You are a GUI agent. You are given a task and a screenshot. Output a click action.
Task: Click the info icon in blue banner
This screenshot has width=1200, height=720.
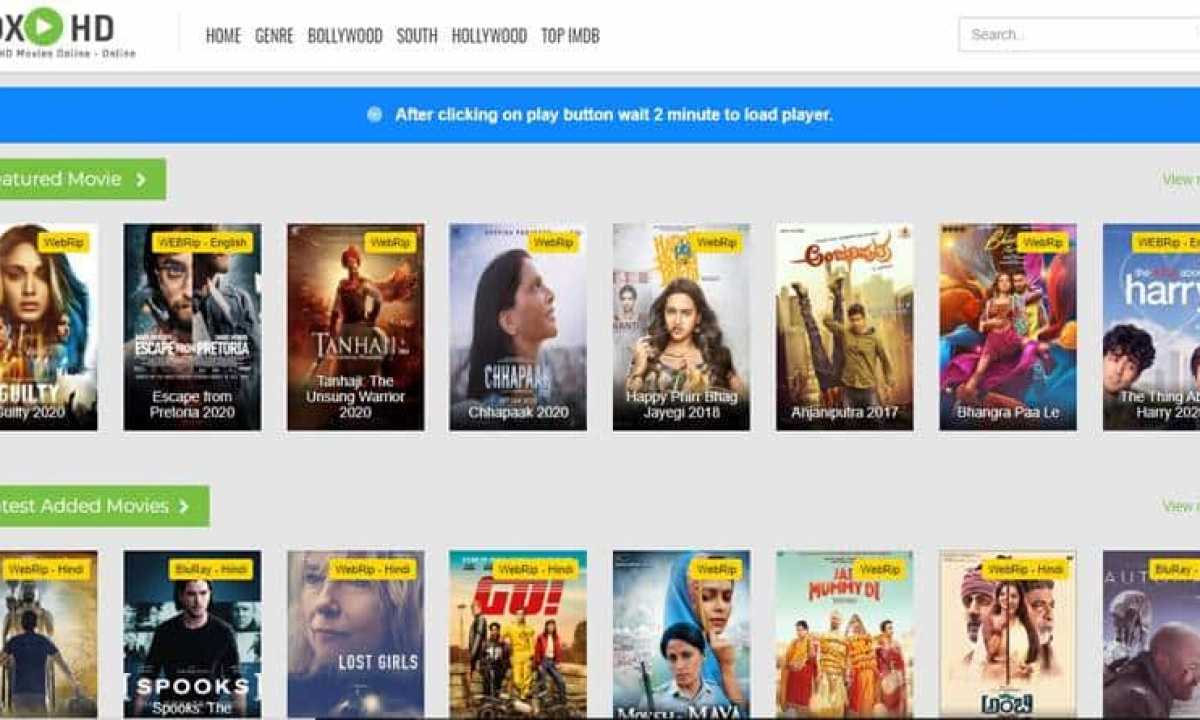[375, 115]
